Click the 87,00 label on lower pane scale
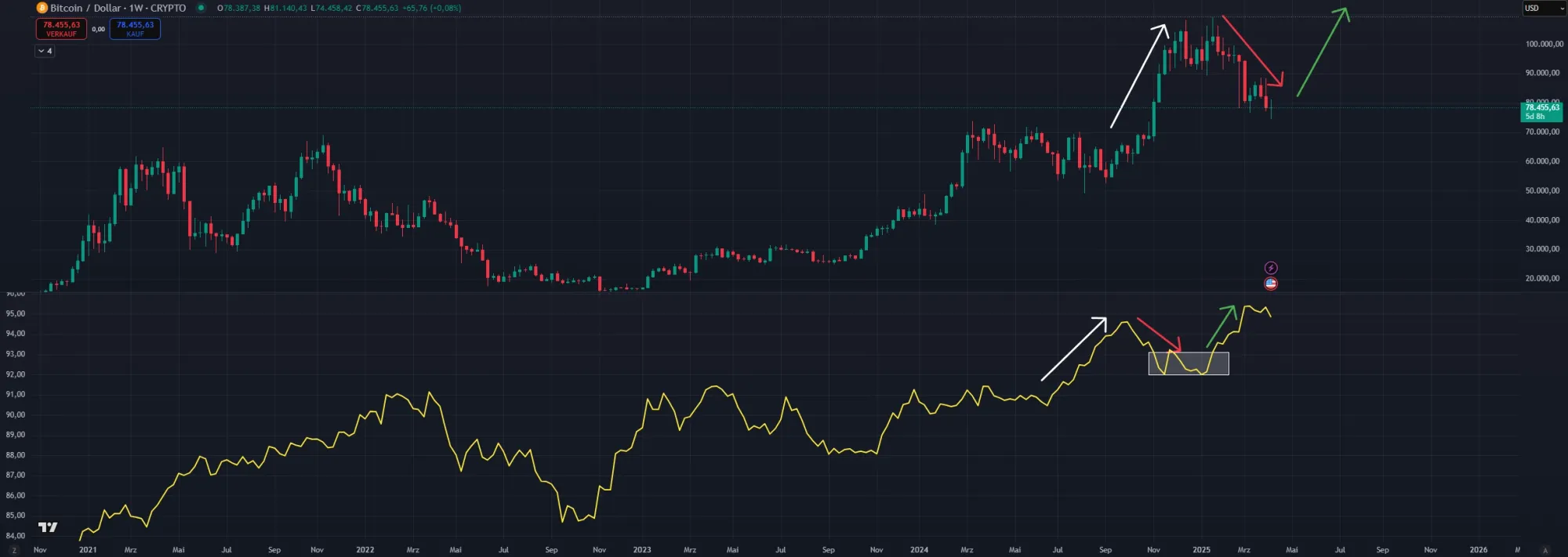Image resolution: width=1568 pixels, height=557 pixels. click(x=15, y=475)
